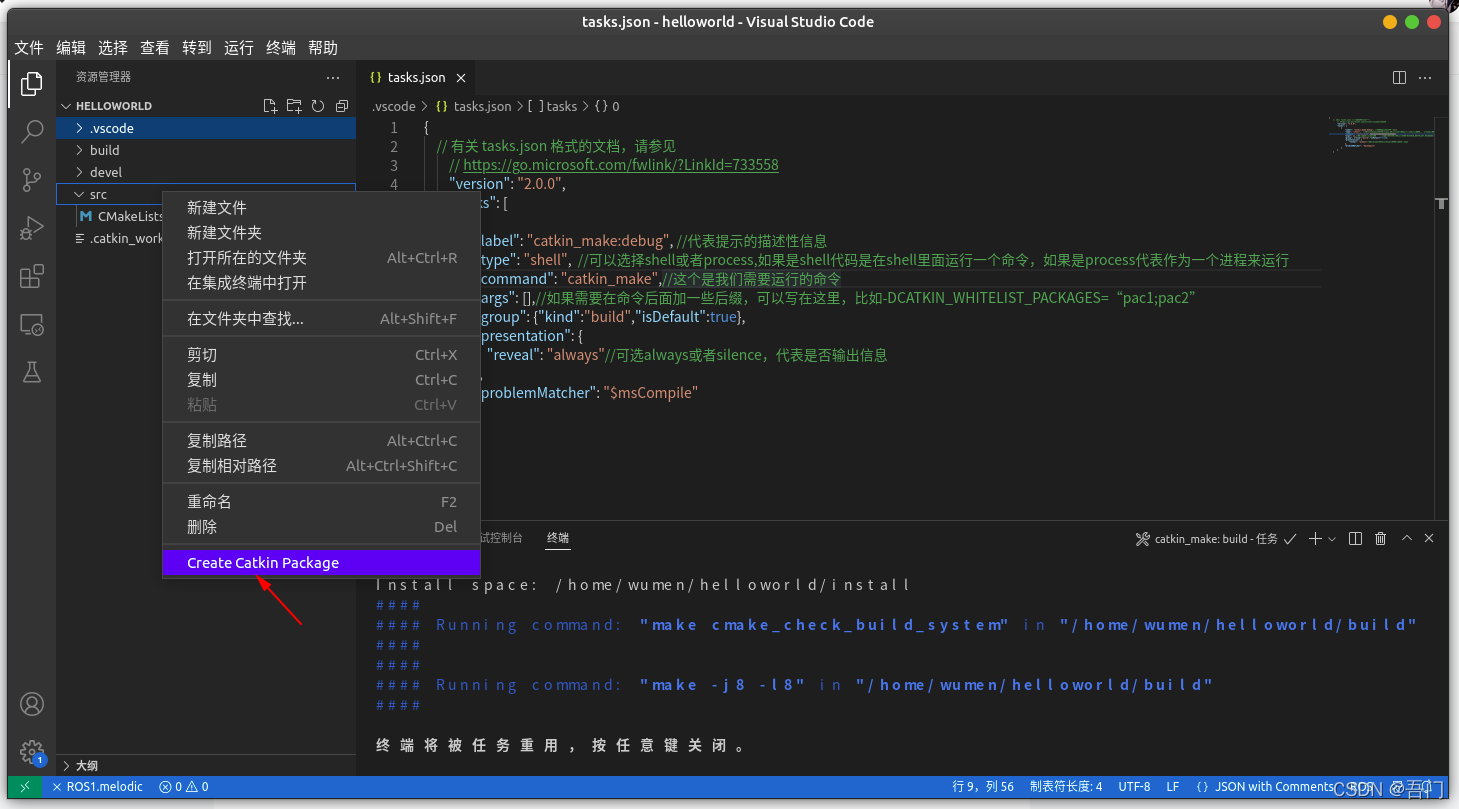This screenshot has width=1459, height=809.
Task: Click New Folder icon in explorer toolbar
Action: coord(293,105)
